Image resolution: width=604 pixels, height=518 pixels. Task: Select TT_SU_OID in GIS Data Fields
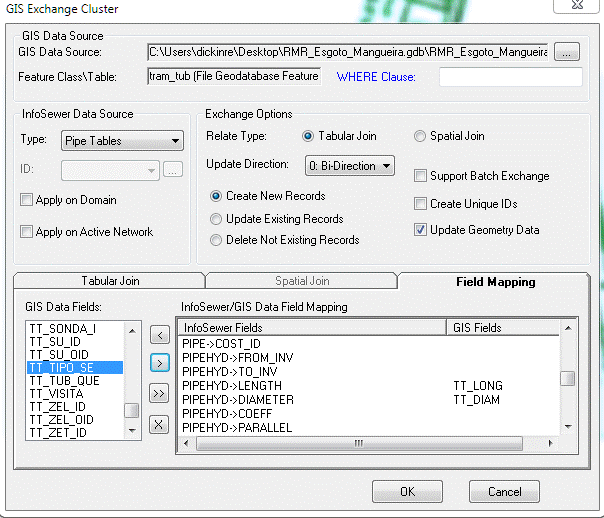pyautogui.click(x=75, y=355)
